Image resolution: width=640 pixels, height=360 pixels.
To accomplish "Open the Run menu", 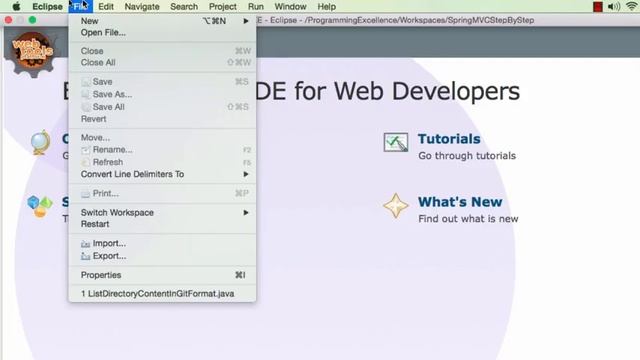I will click(256, 7).
